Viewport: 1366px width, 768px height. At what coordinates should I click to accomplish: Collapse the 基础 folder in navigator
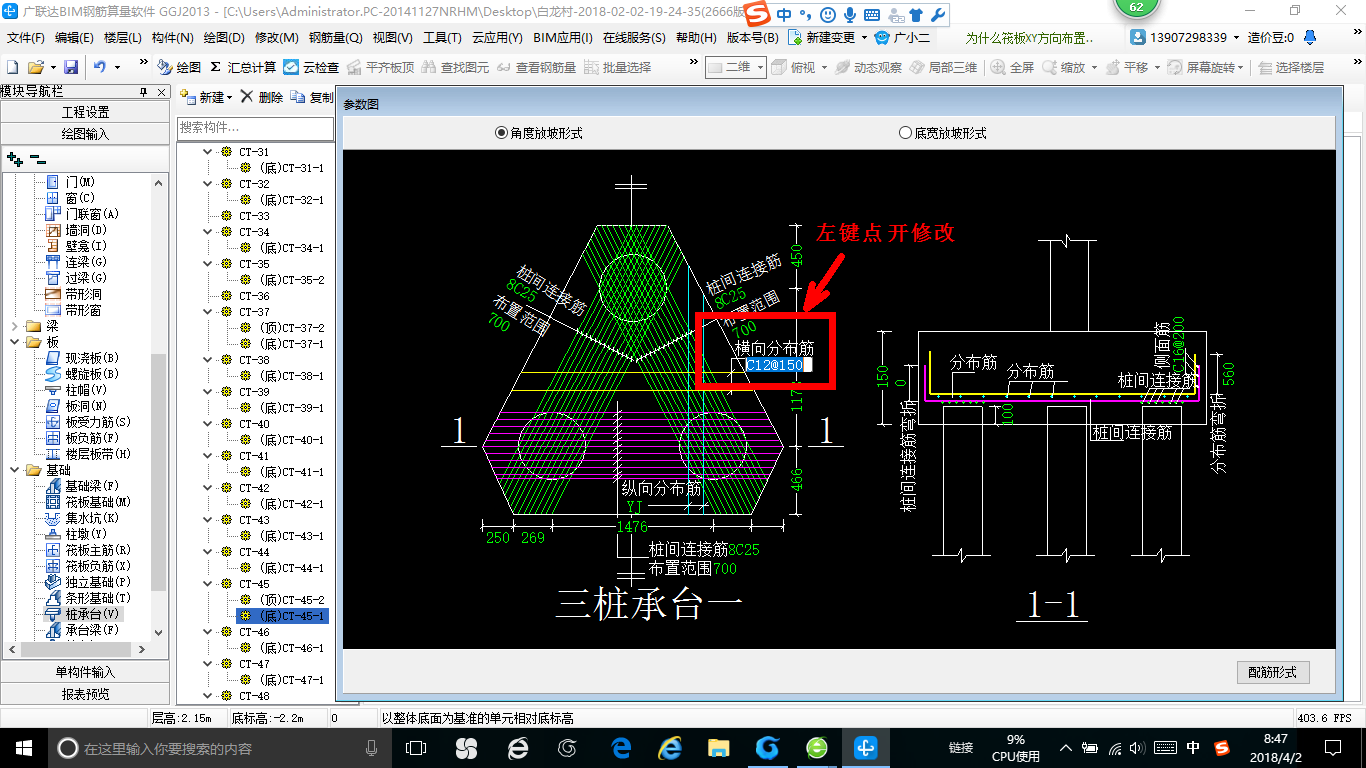pyautogui.click(x=15, y=470)
